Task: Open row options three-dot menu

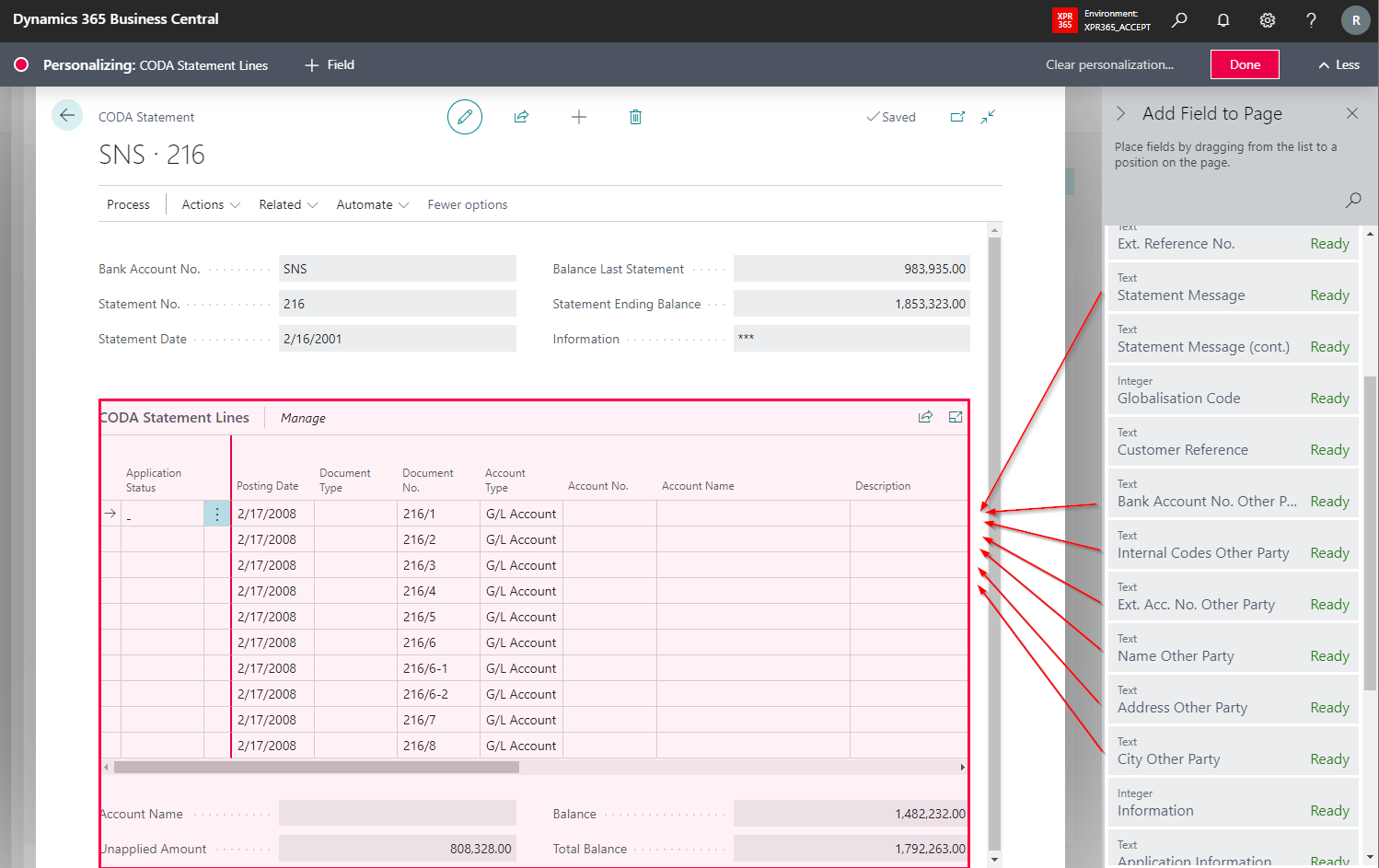Action: coord(217,514)
